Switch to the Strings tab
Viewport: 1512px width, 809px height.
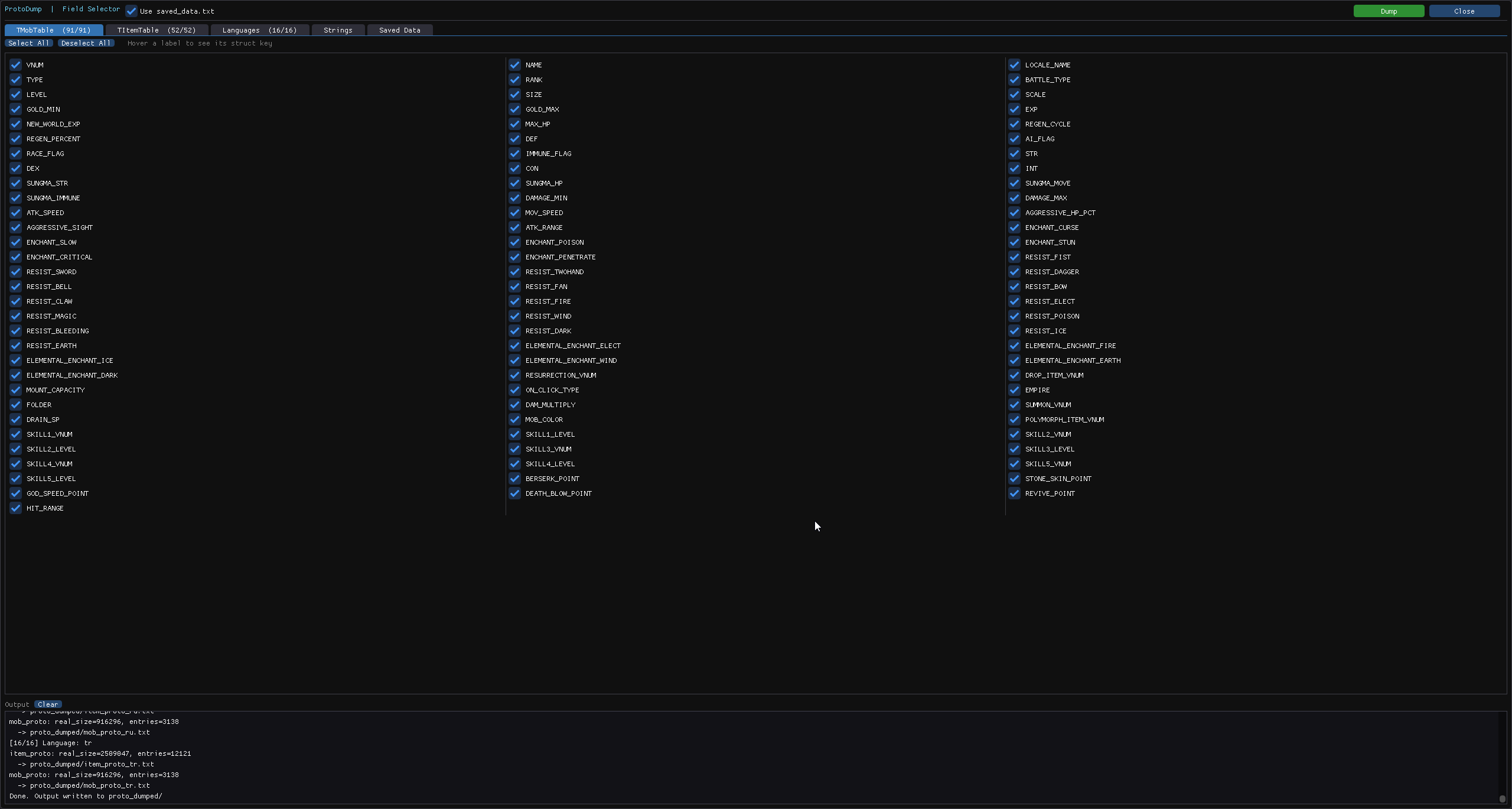tap(338, 30)
